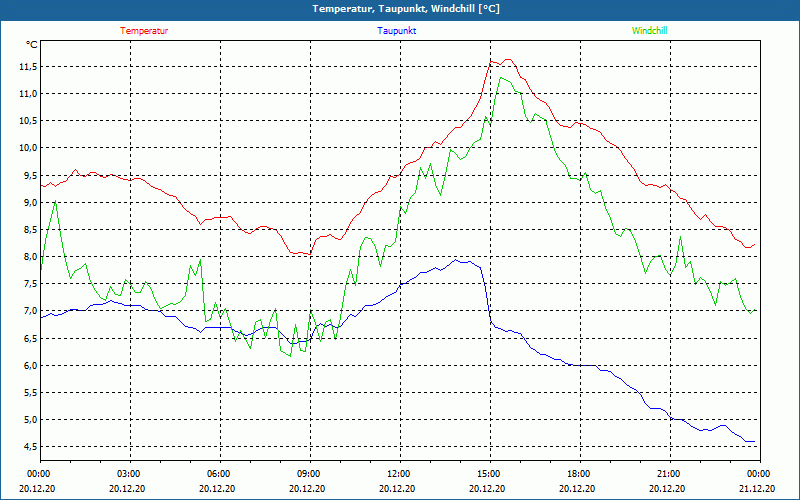Select the 8,5 y-axis value
This screenshot has height=500, width=800.
pos(30,230)
